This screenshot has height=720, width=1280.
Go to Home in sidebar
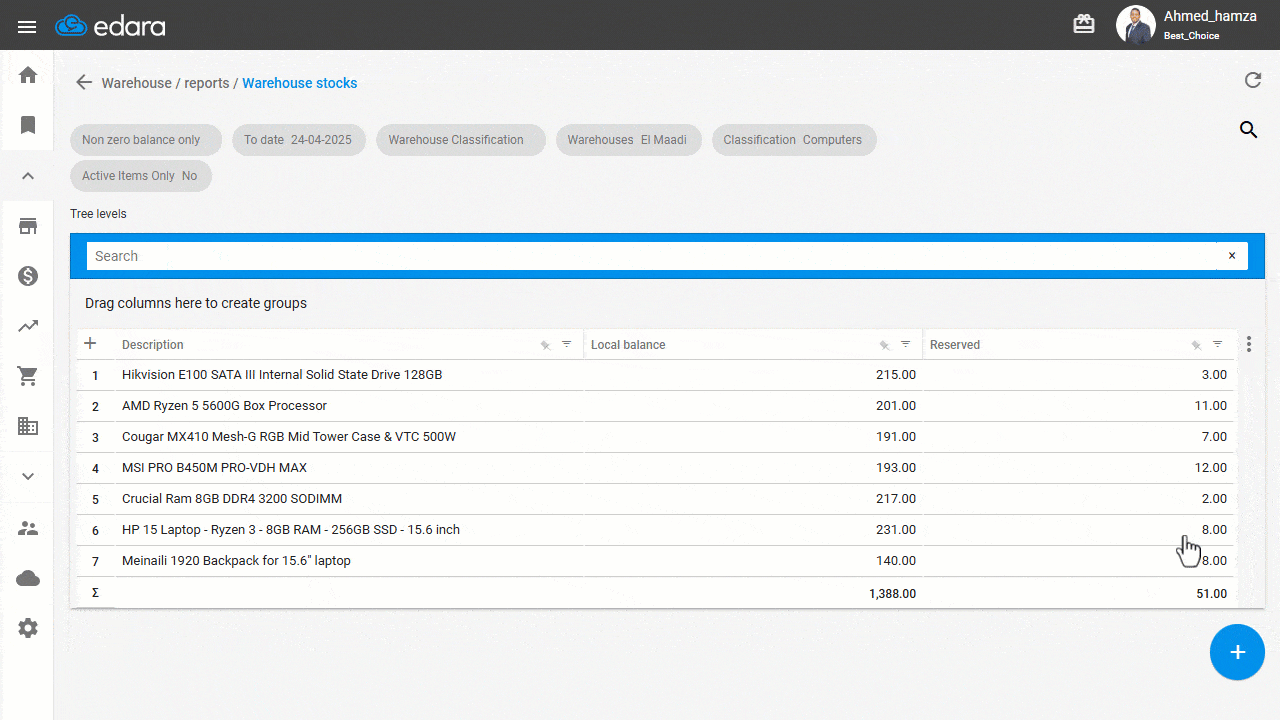click(x=28, y=75)
